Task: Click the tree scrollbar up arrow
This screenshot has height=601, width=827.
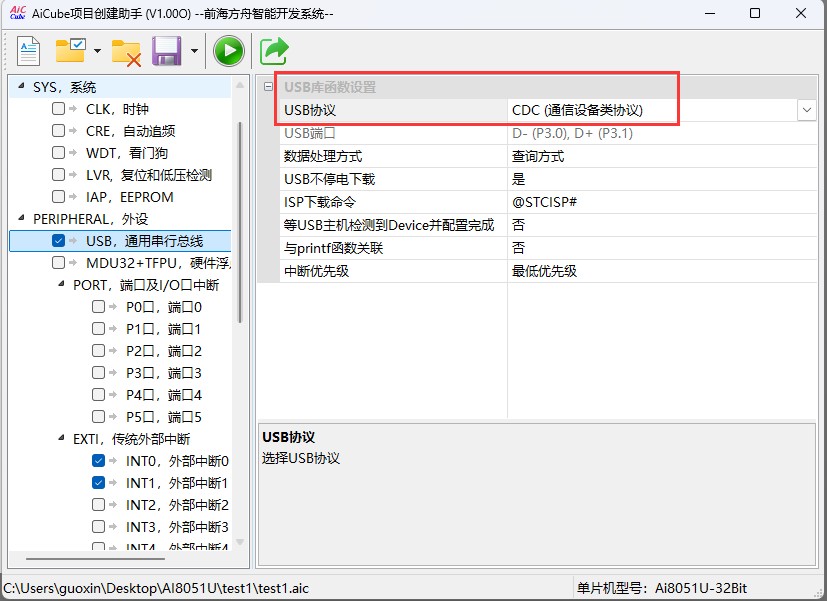Action: 240,85
